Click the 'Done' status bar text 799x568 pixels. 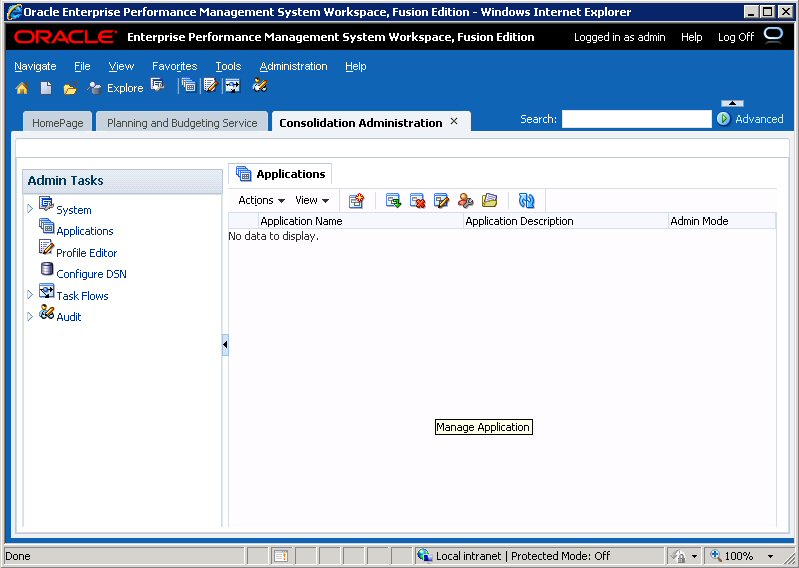click(18, 556)
